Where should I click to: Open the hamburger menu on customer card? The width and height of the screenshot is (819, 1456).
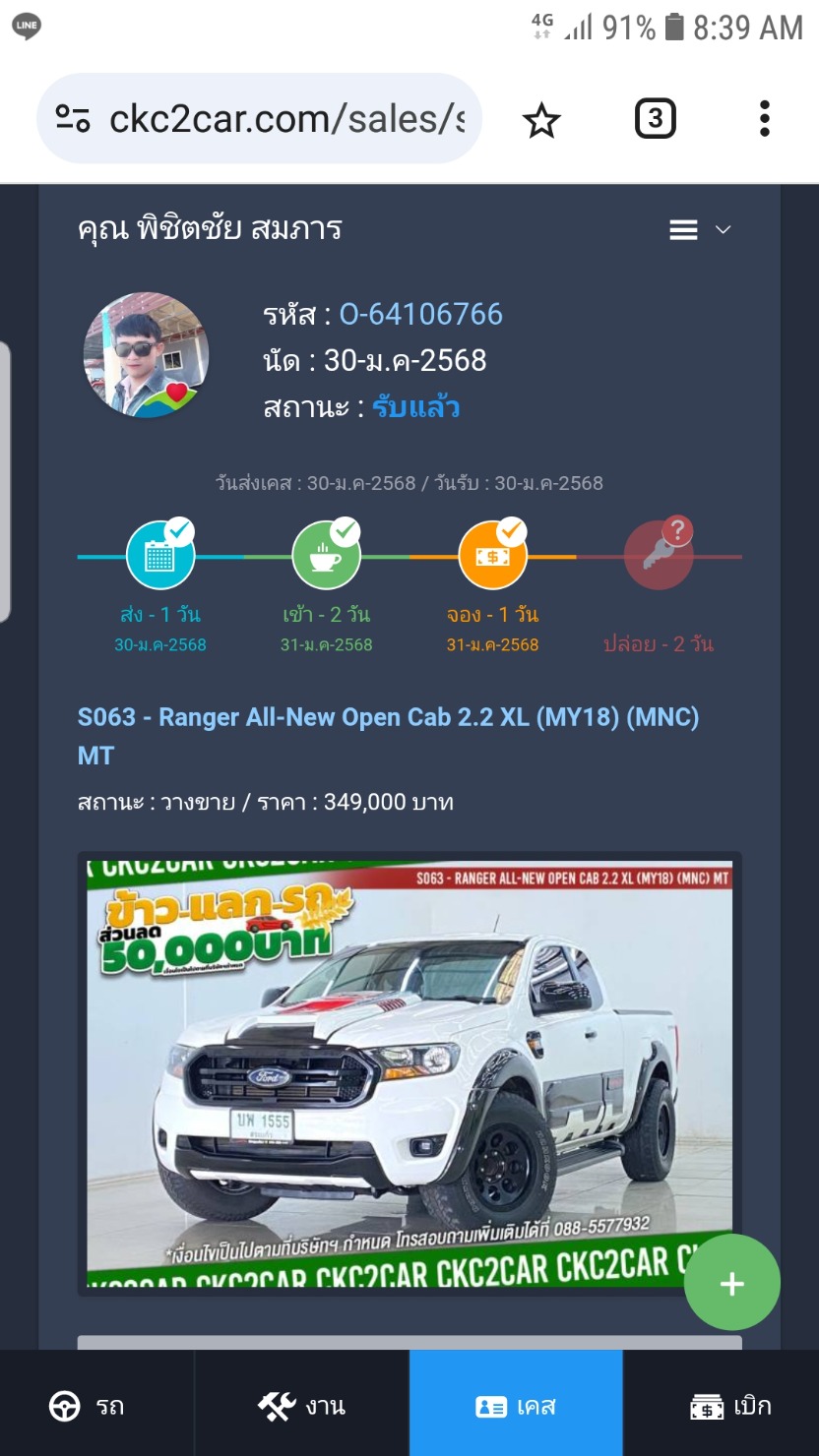click(x=683, y=230)
